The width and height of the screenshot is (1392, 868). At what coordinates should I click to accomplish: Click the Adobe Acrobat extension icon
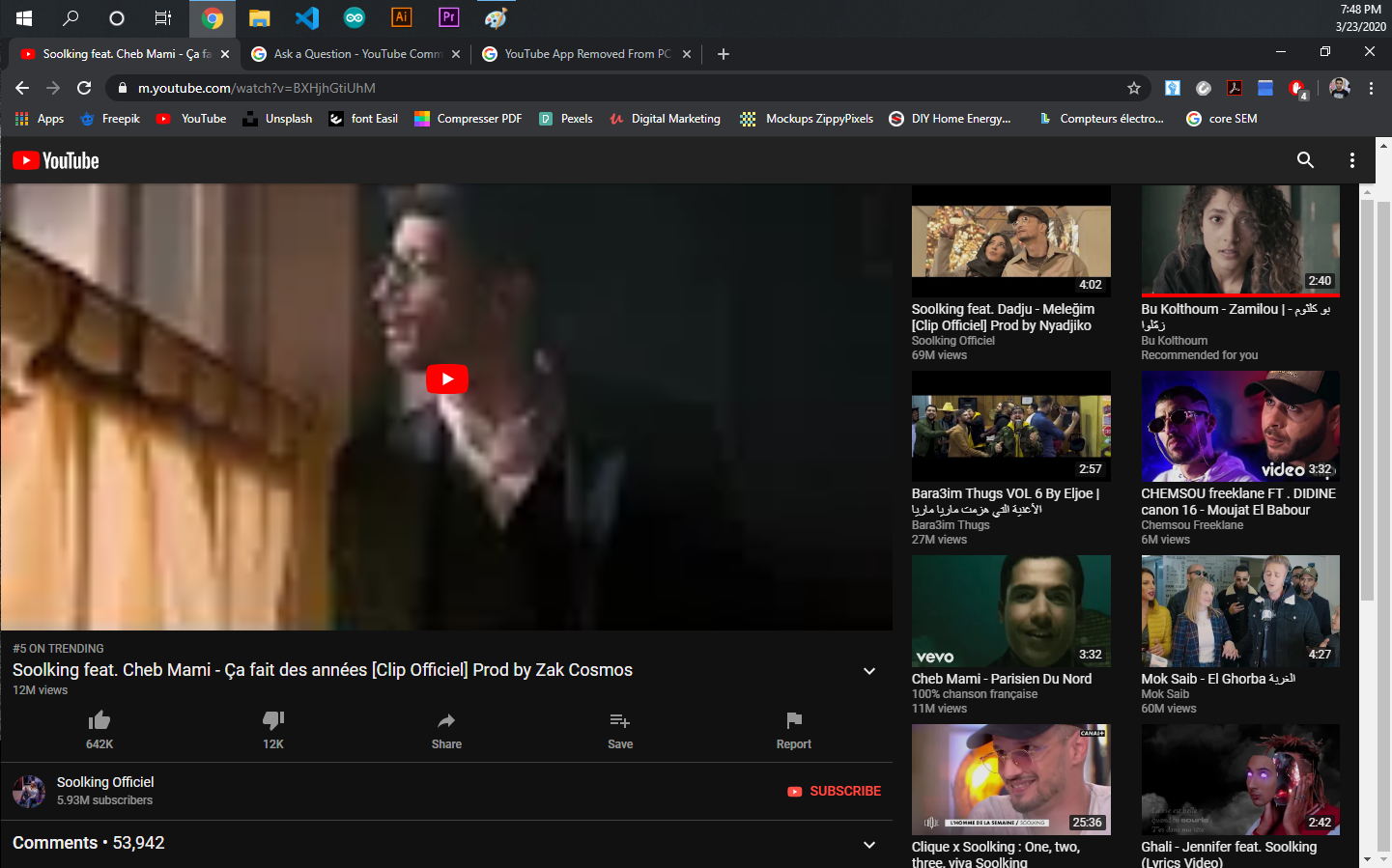(x=1235, y=88)
